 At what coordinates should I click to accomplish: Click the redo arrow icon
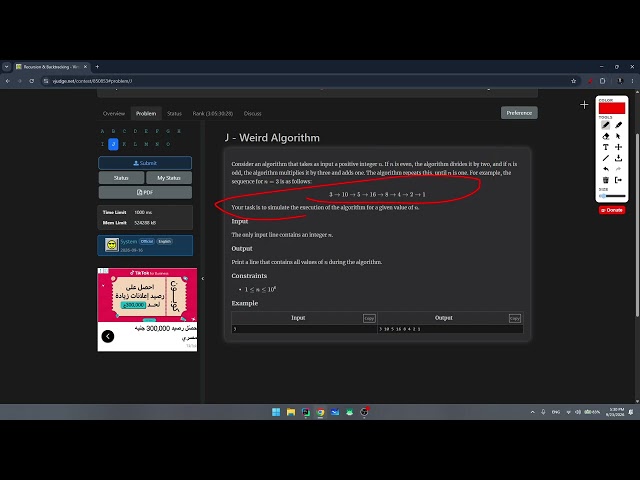(x=618, y=169)
